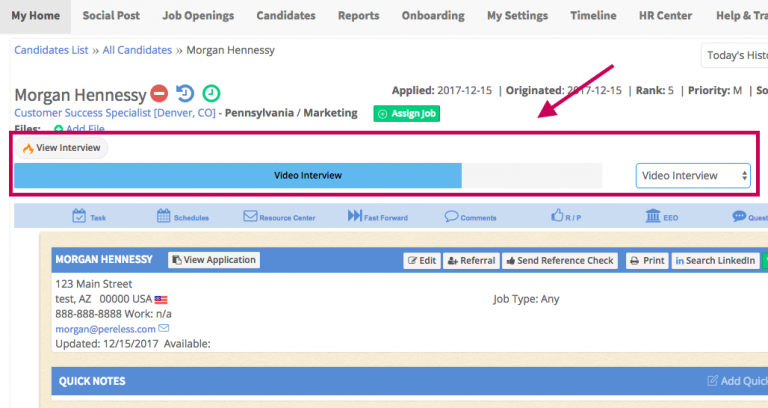Click the 'Updated: 12/15/2017' text
The image size is (768, 408).
[x=107, y=344]
